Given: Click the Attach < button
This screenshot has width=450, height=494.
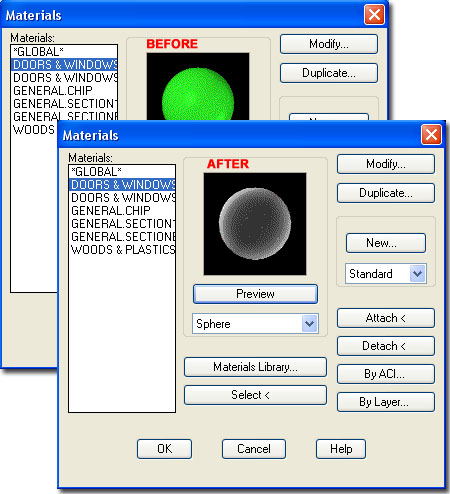Looking at the screenshot, I should click(386, 318).
